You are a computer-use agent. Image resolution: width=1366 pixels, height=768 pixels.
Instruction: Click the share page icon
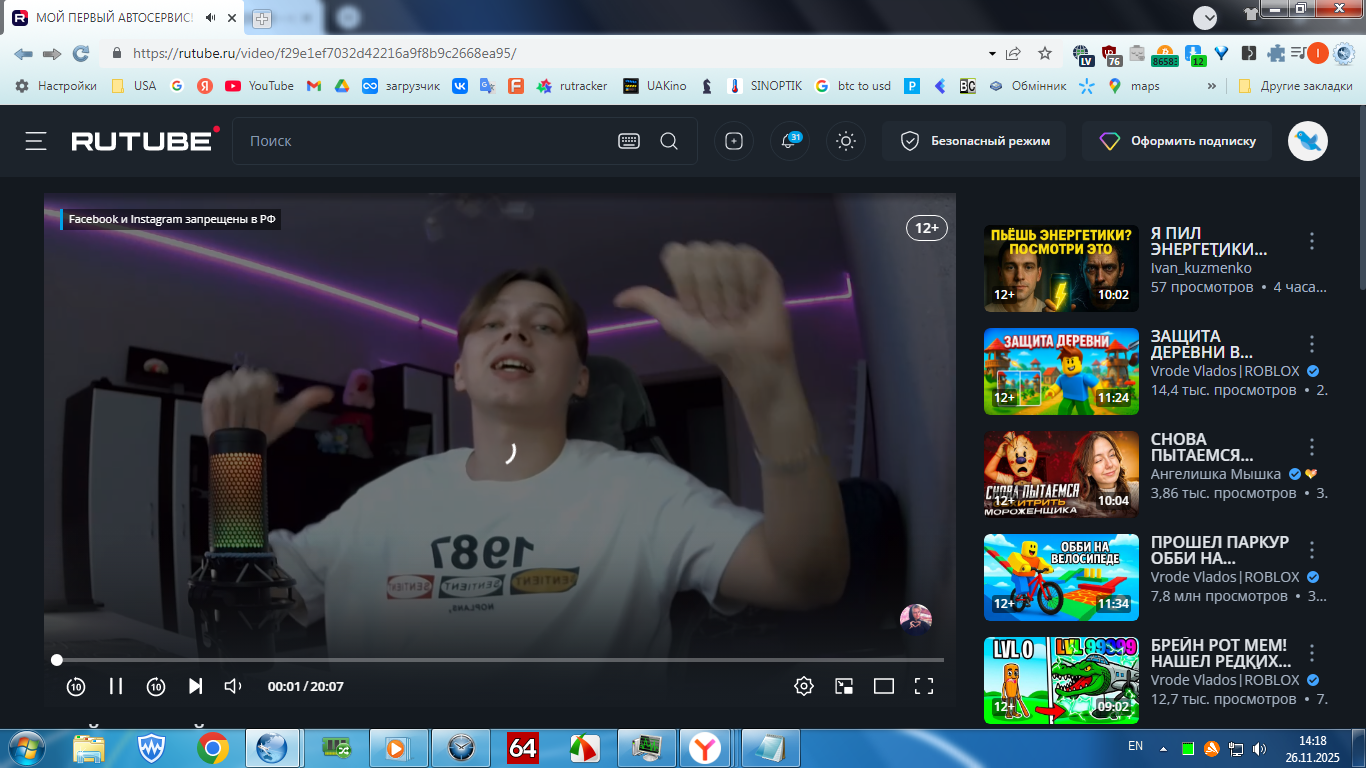coord(1014,53)
